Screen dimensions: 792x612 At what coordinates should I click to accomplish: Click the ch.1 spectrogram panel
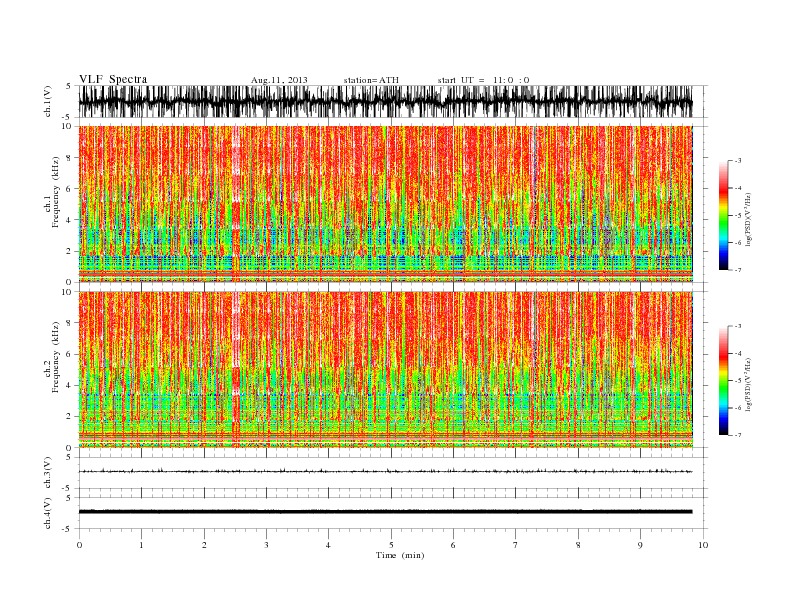[385, 204]
